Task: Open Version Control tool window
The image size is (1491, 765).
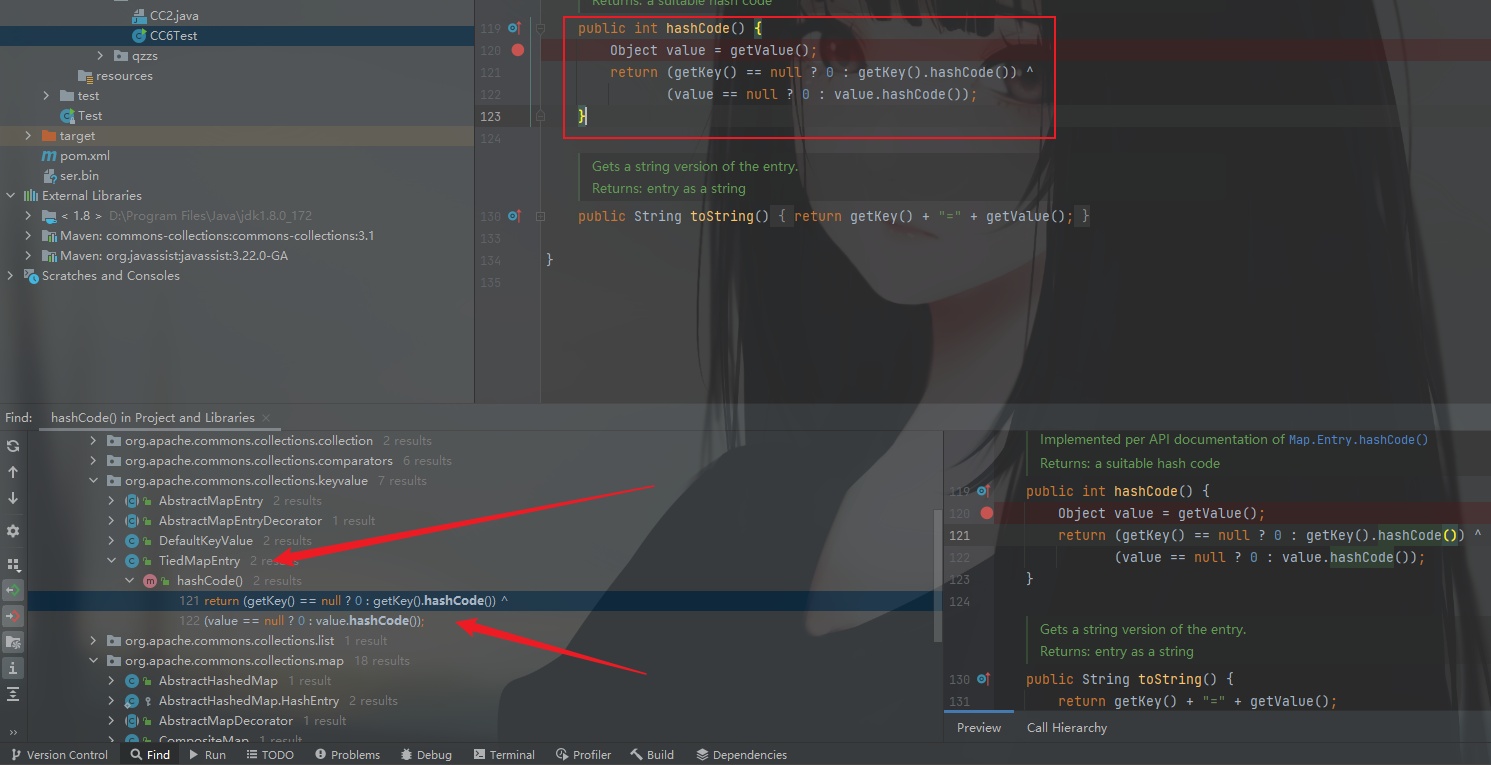Action: (x=58, y=755)
